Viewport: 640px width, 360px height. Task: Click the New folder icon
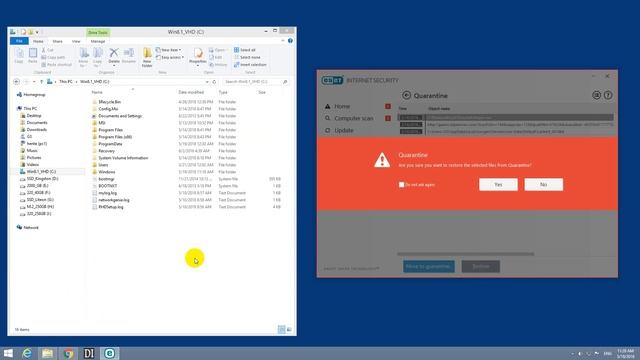pos(147,58)
